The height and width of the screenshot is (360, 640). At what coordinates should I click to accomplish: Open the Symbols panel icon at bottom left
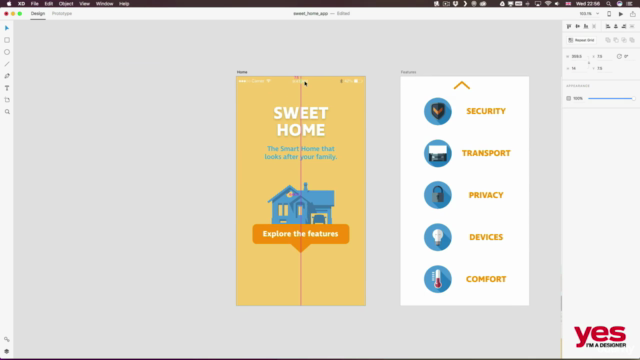(7, 340)
